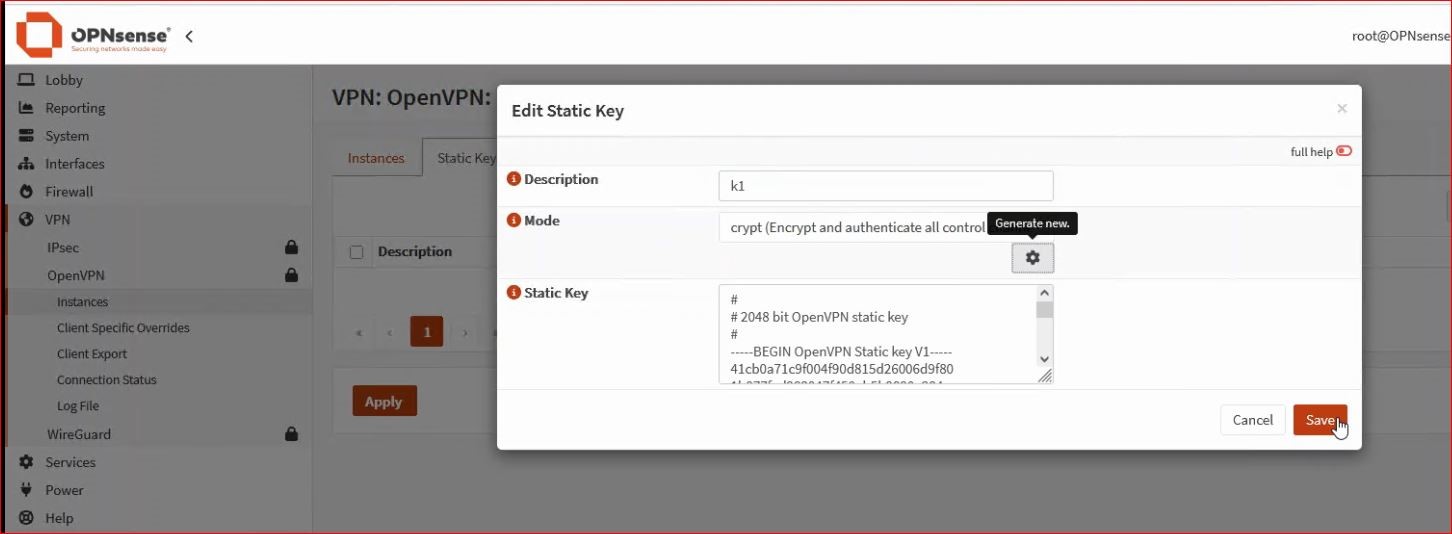Click the Description info icon
The width and height of the screenshot is (1452, 534).
(x=514, y=179)
